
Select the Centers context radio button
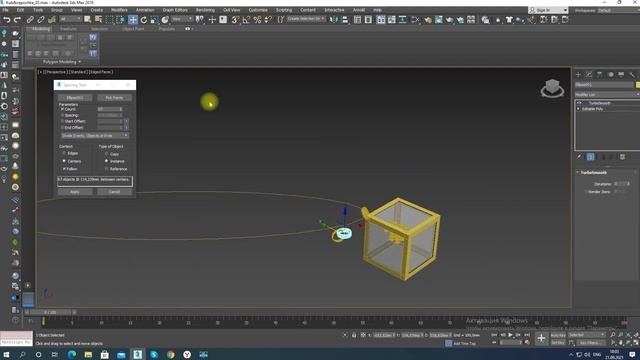[64, 161]
